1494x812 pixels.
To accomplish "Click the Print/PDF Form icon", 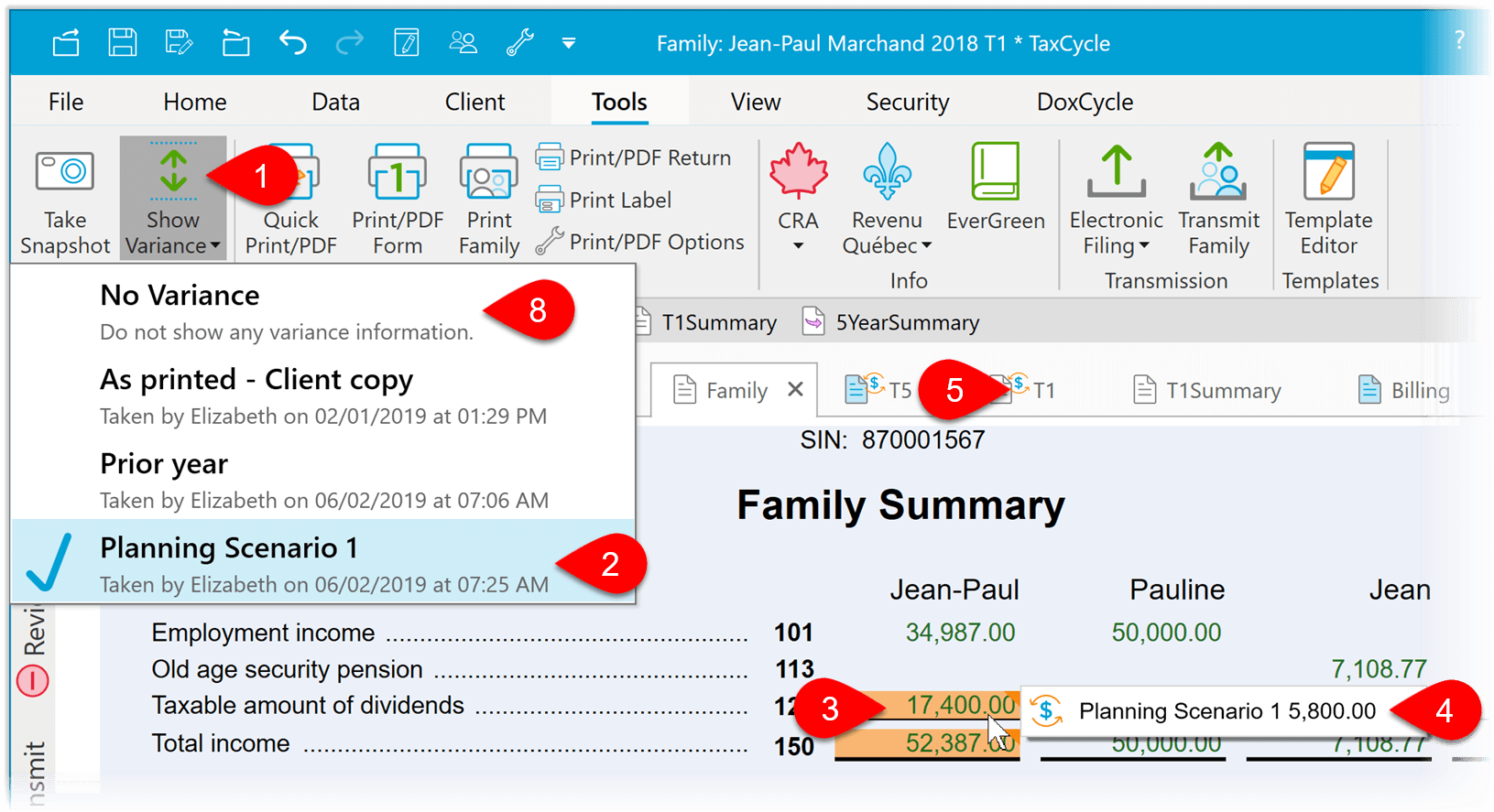I will pos(397,172).
